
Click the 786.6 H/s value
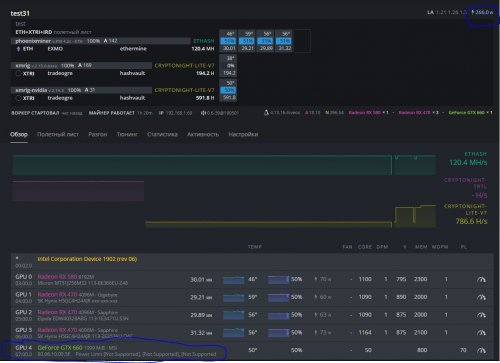(471, 221)
